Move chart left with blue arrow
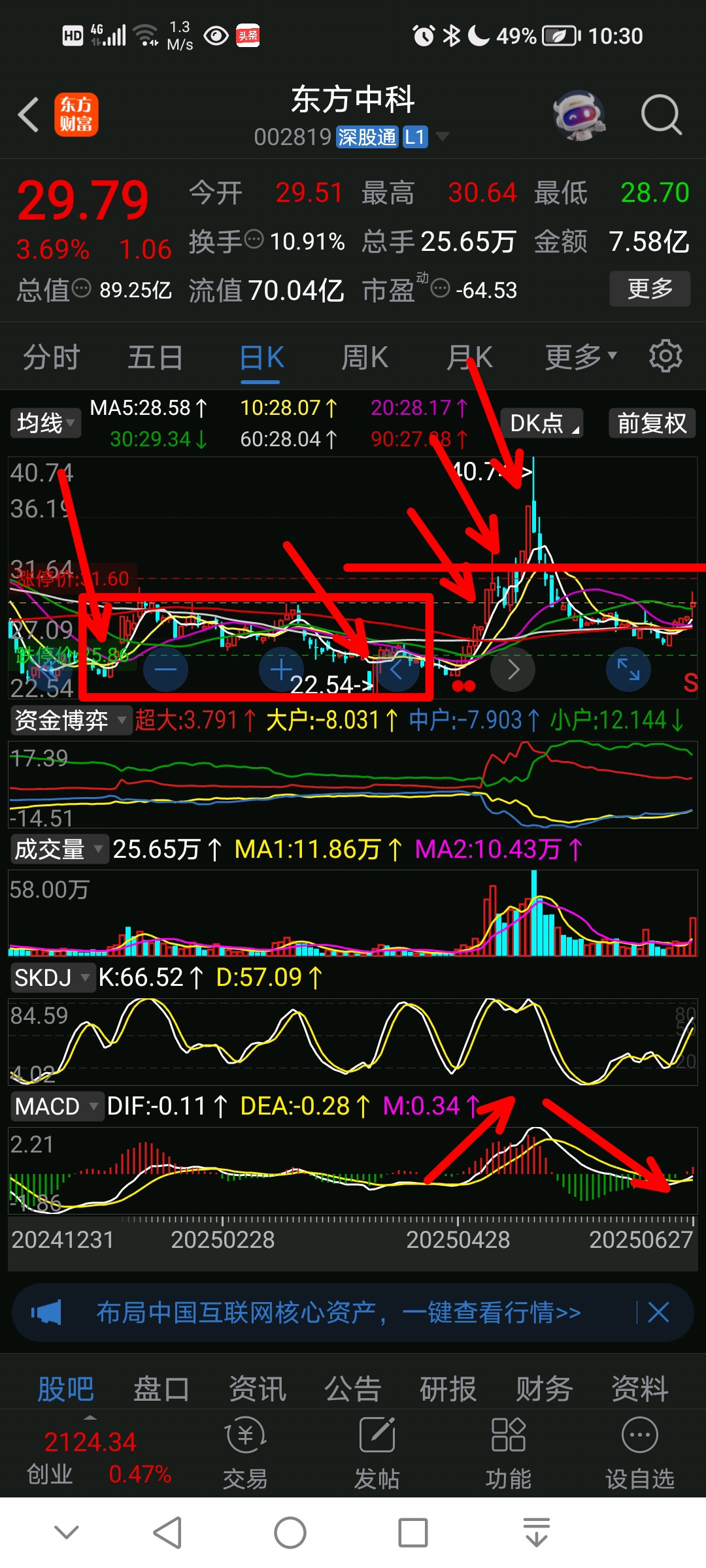 [396, 669]
